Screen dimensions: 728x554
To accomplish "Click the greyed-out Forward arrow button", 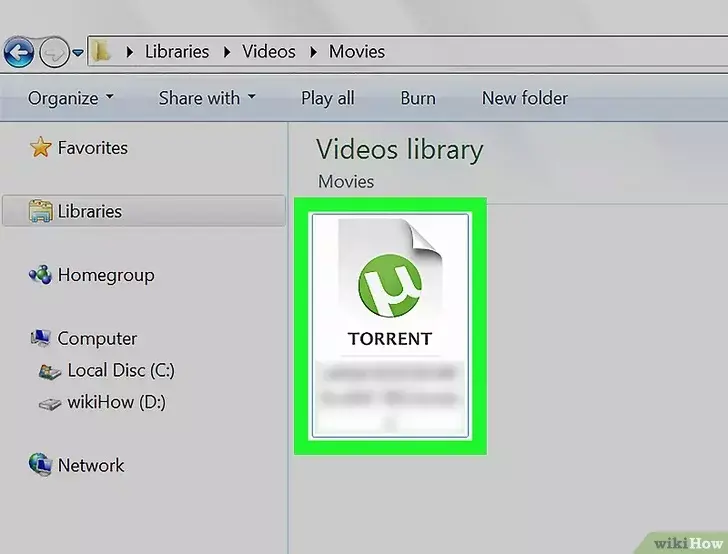I will 54,52.
